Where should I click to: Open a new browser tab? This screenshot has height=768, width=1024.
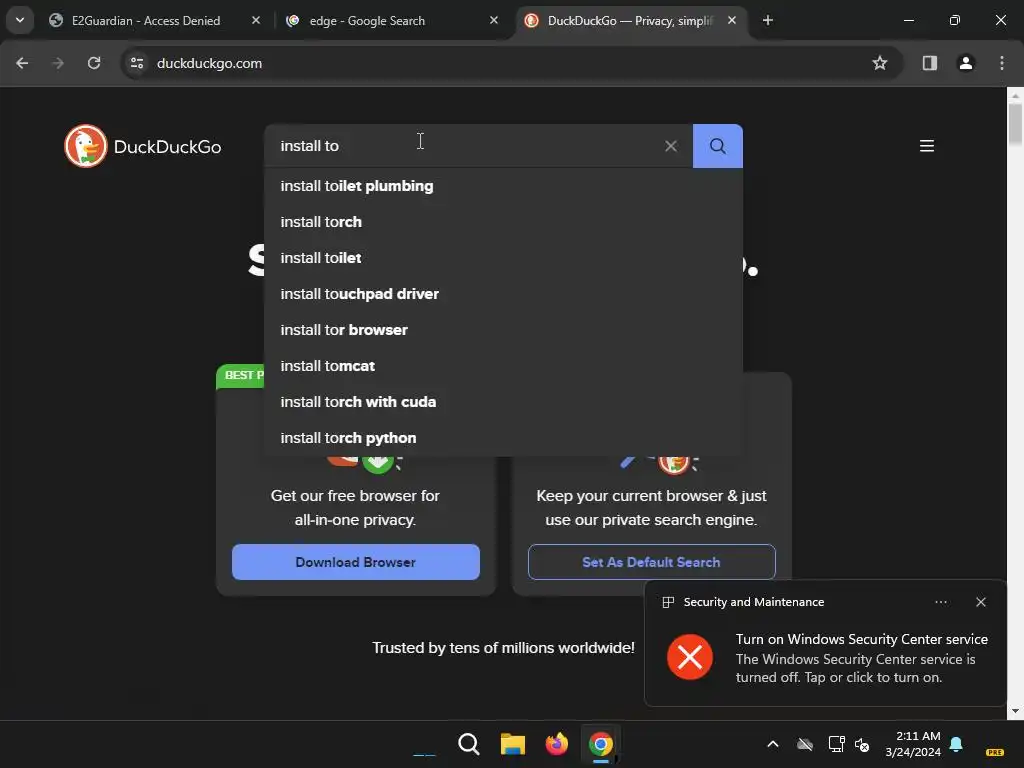[x=768, y=21]
